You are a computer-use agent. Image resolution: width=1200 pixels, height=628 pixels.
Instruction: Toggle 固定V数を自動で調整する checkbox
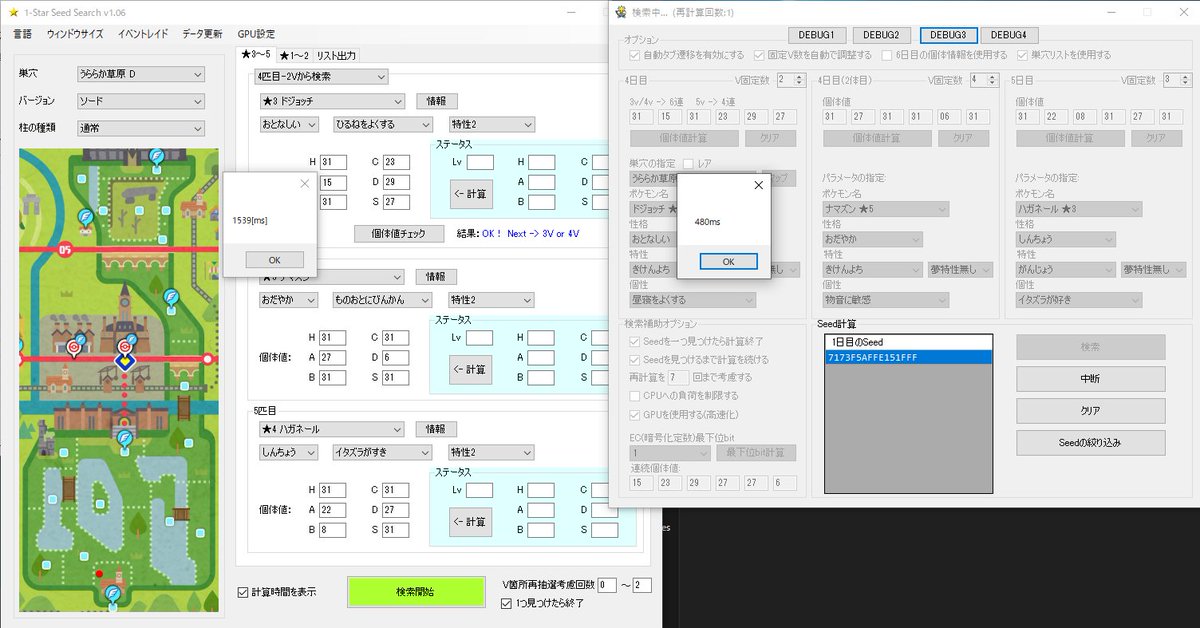click(760, 55)
